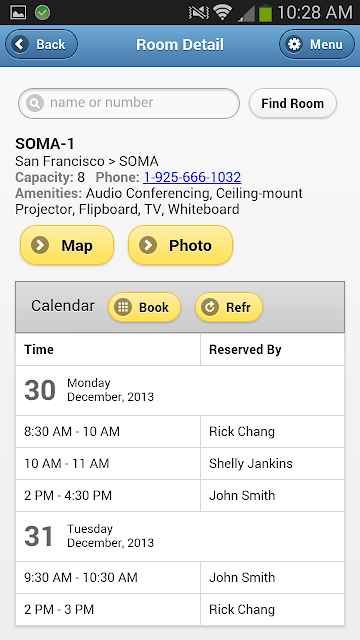Click the Find Room button
The height and width of the screenshot is (640, 360).
pos(293,103)
